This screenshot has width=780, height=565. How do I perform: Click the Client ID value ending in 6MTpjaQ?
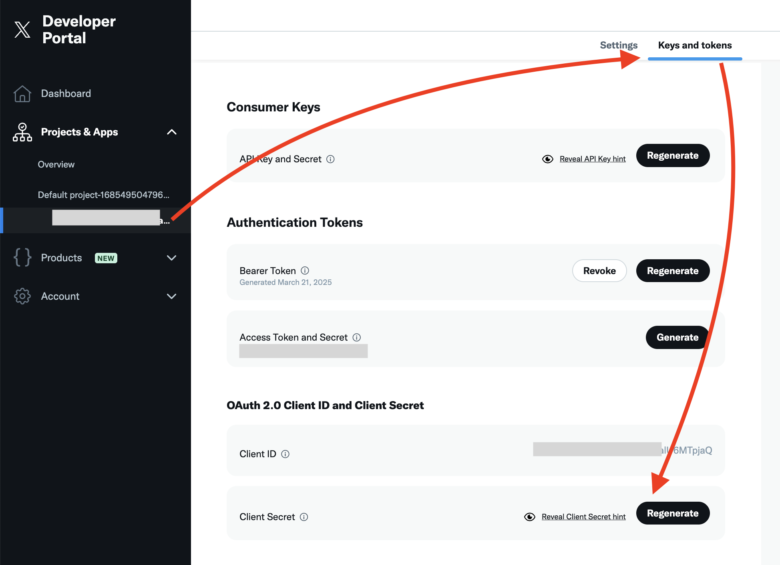pyautogui.click(x=622, y=450)
